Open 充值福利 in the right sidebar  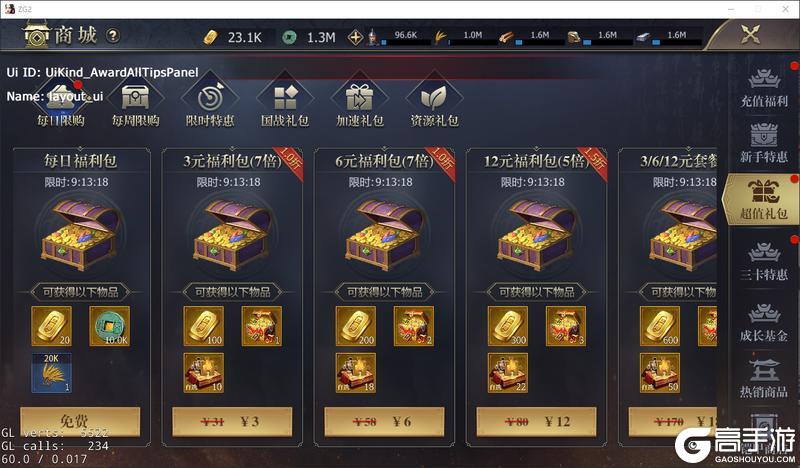[x=764, y=87]
